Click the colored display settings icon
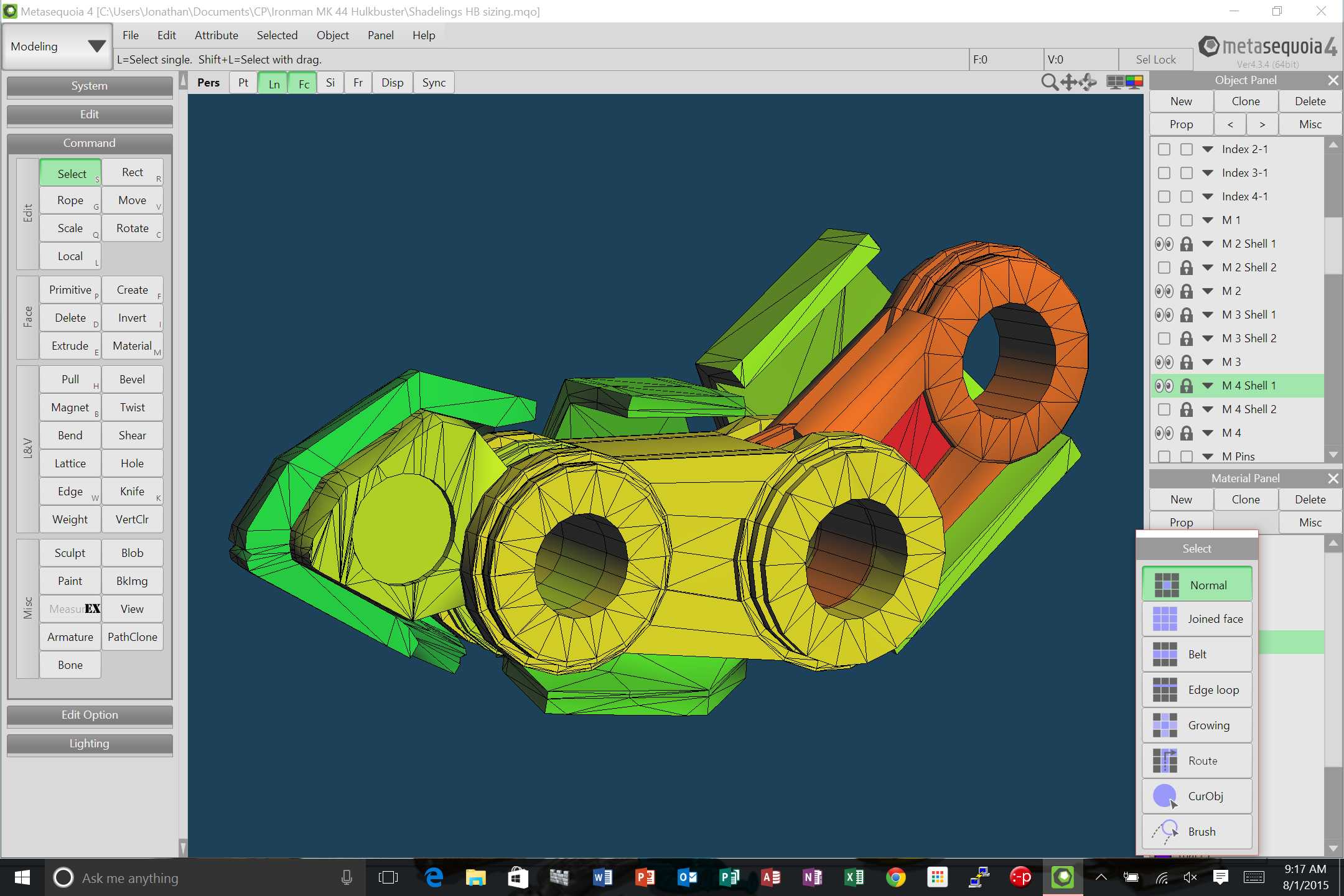 [1134, 82]
